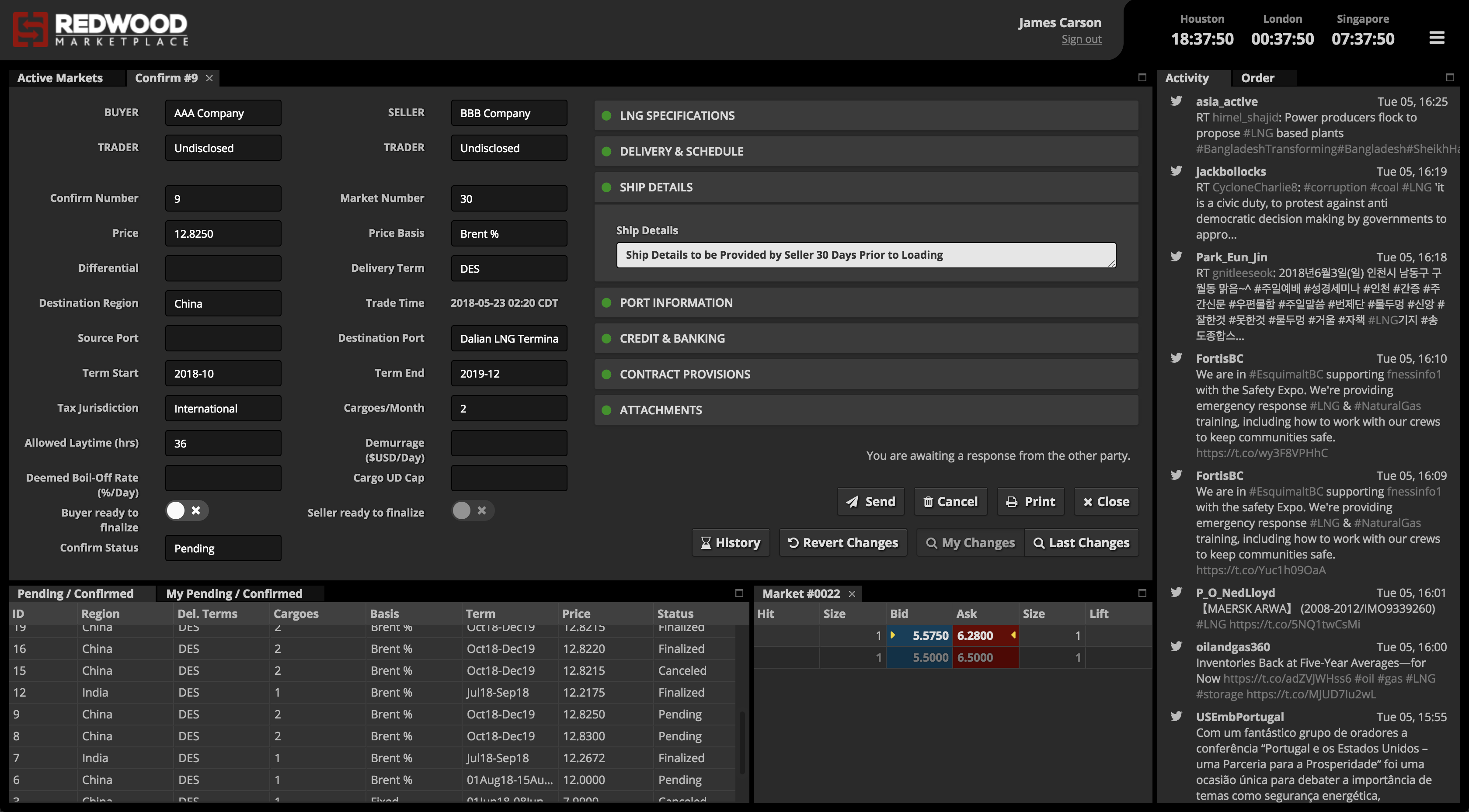The width and height of the screenshot is (1469, 812).
Task: Open link t.co/wy3F8VPHhC in FortisBC tweet
Action: point(1261,453)
